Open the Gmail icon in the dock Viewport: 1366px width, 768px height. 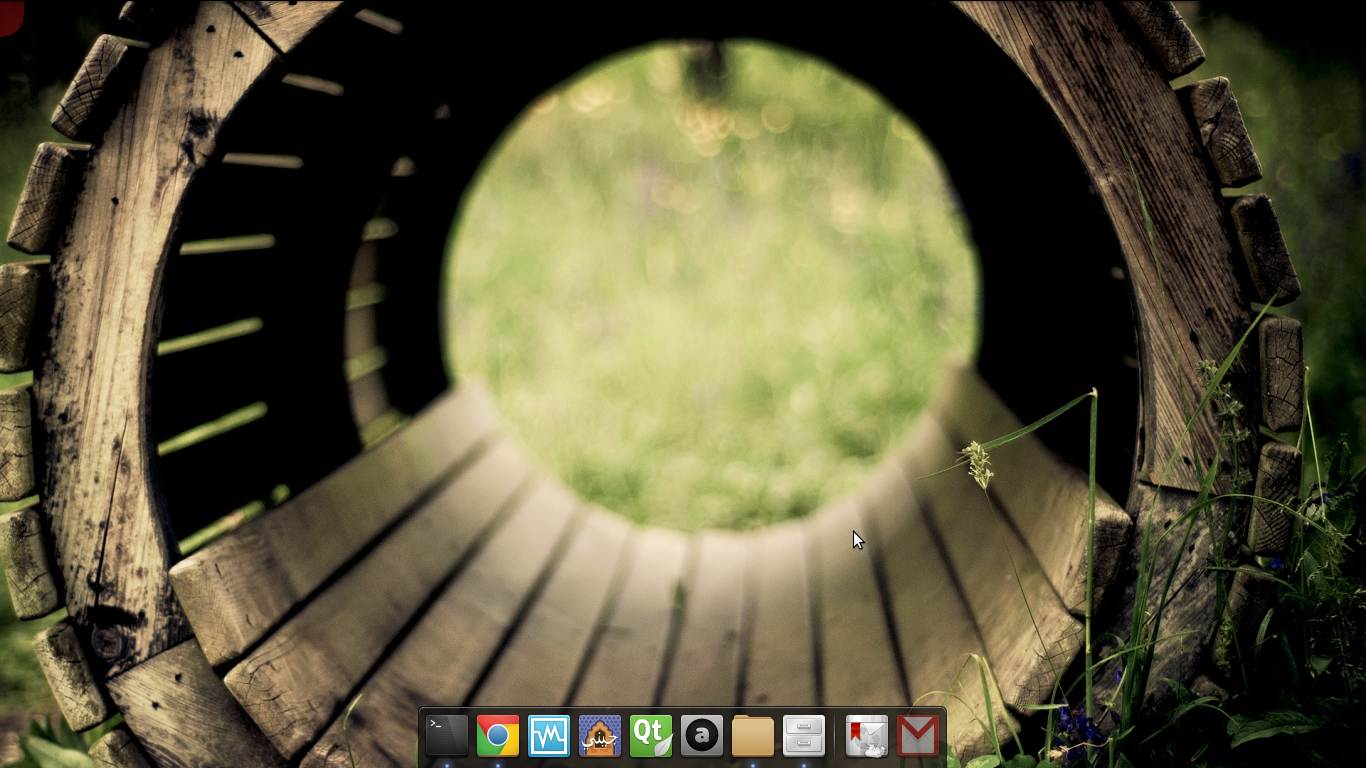tap(918, 736)
